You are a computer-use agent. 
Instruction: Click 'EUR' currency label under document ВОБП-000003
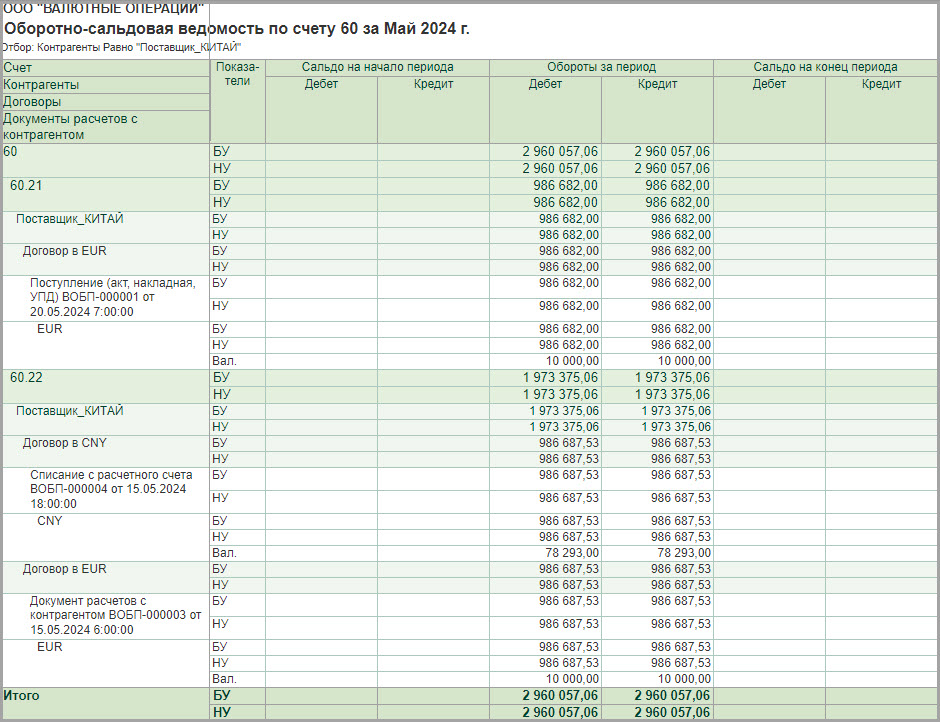50,646
